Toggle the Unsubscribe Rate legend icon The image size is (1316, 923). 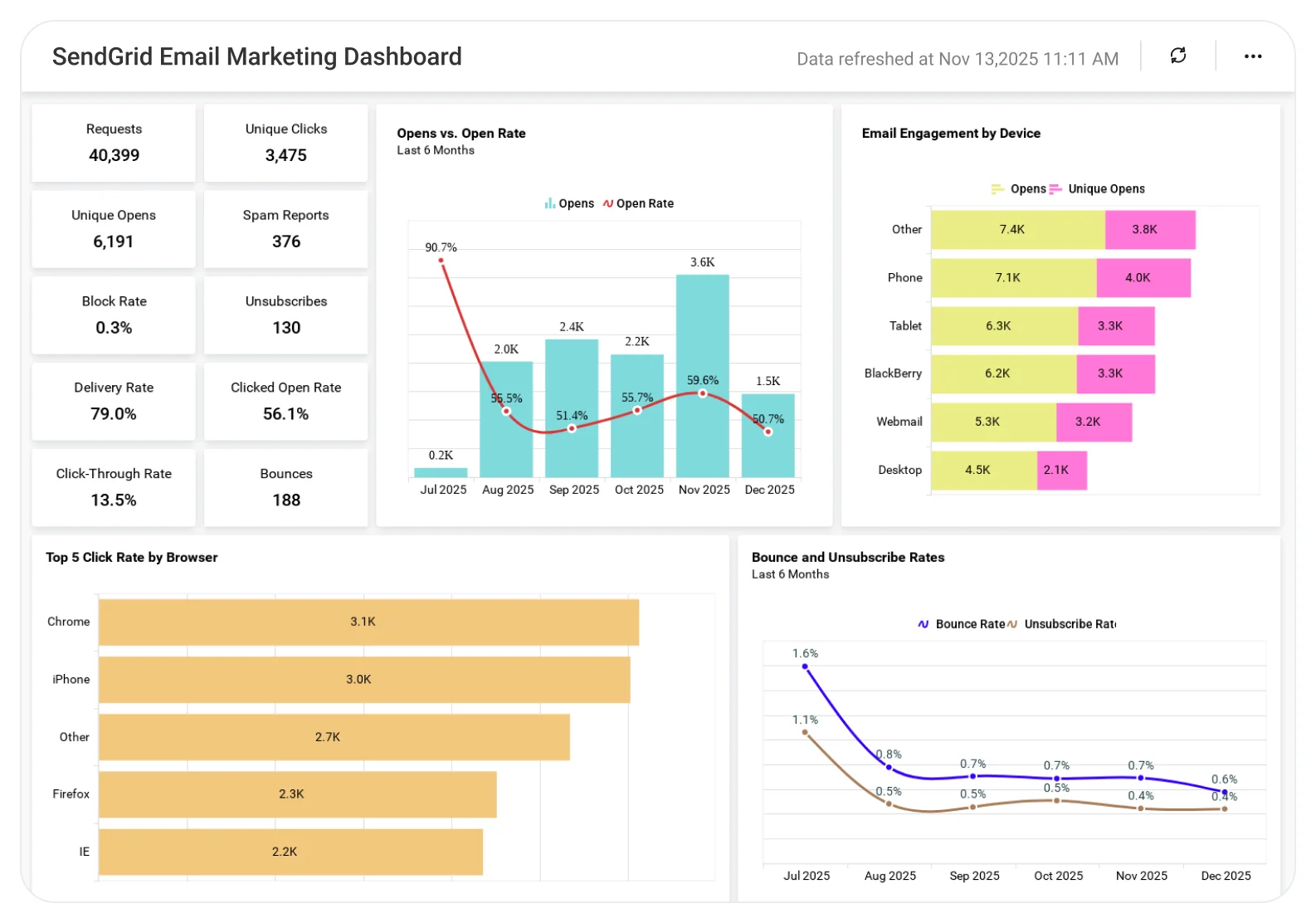coord(1012,624)
